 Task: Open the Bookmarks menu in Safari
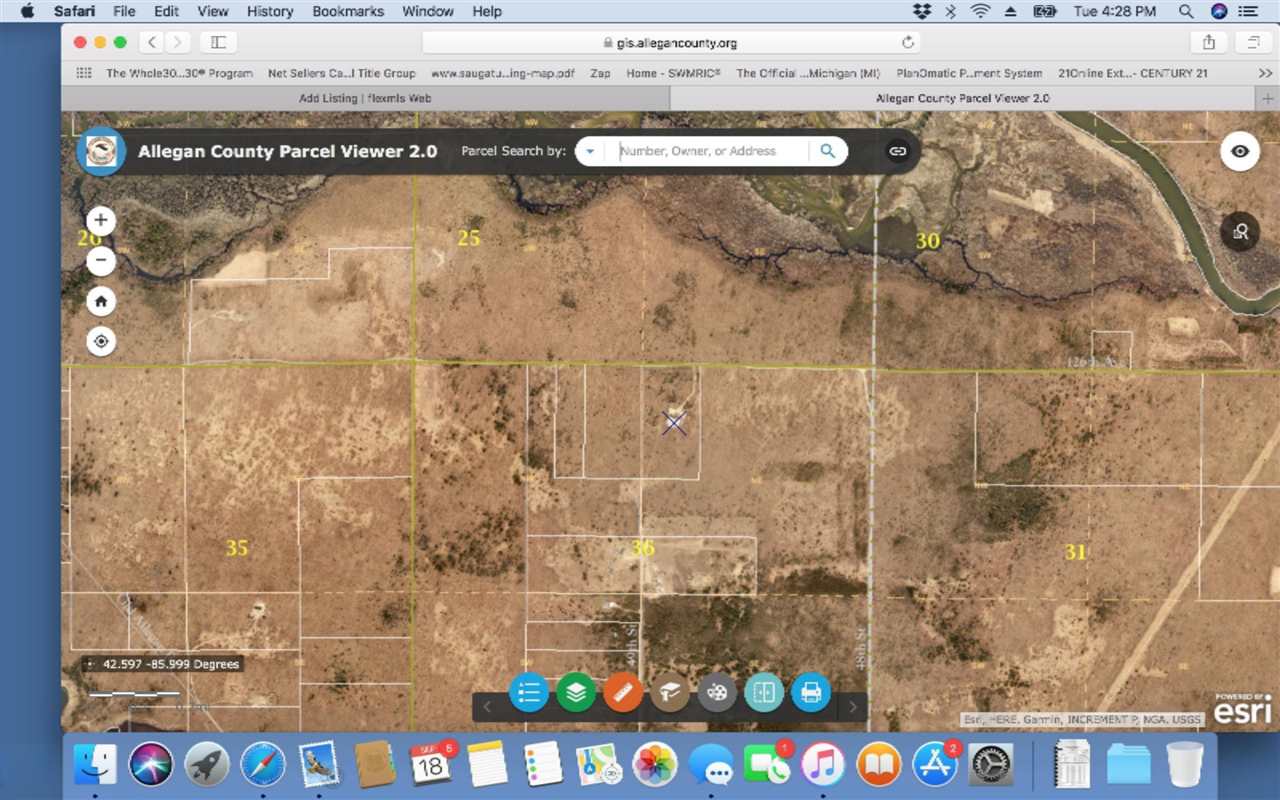coord(346,11)
